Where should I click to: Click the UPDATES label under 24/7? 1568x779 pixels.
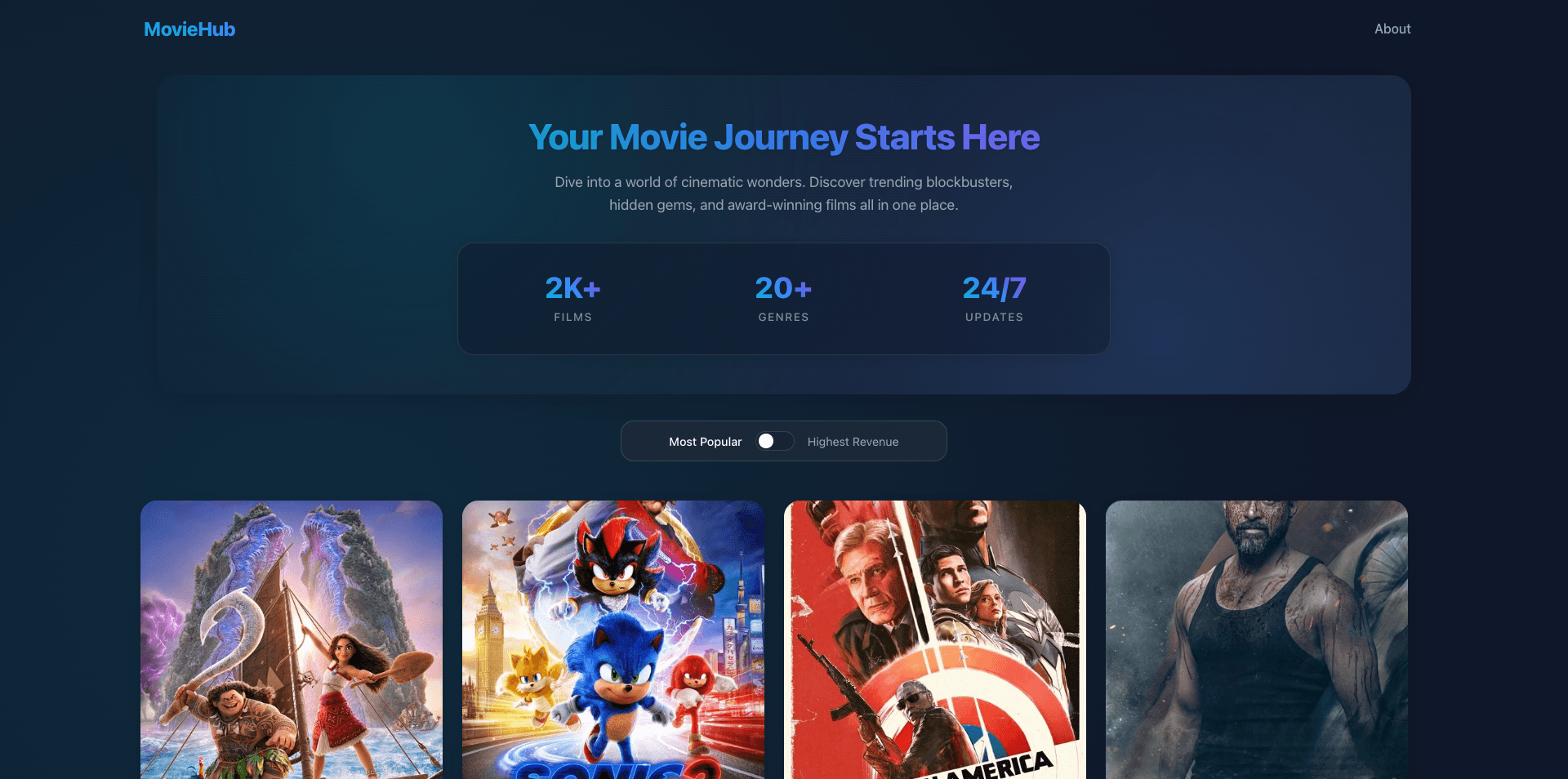(994, 317)
